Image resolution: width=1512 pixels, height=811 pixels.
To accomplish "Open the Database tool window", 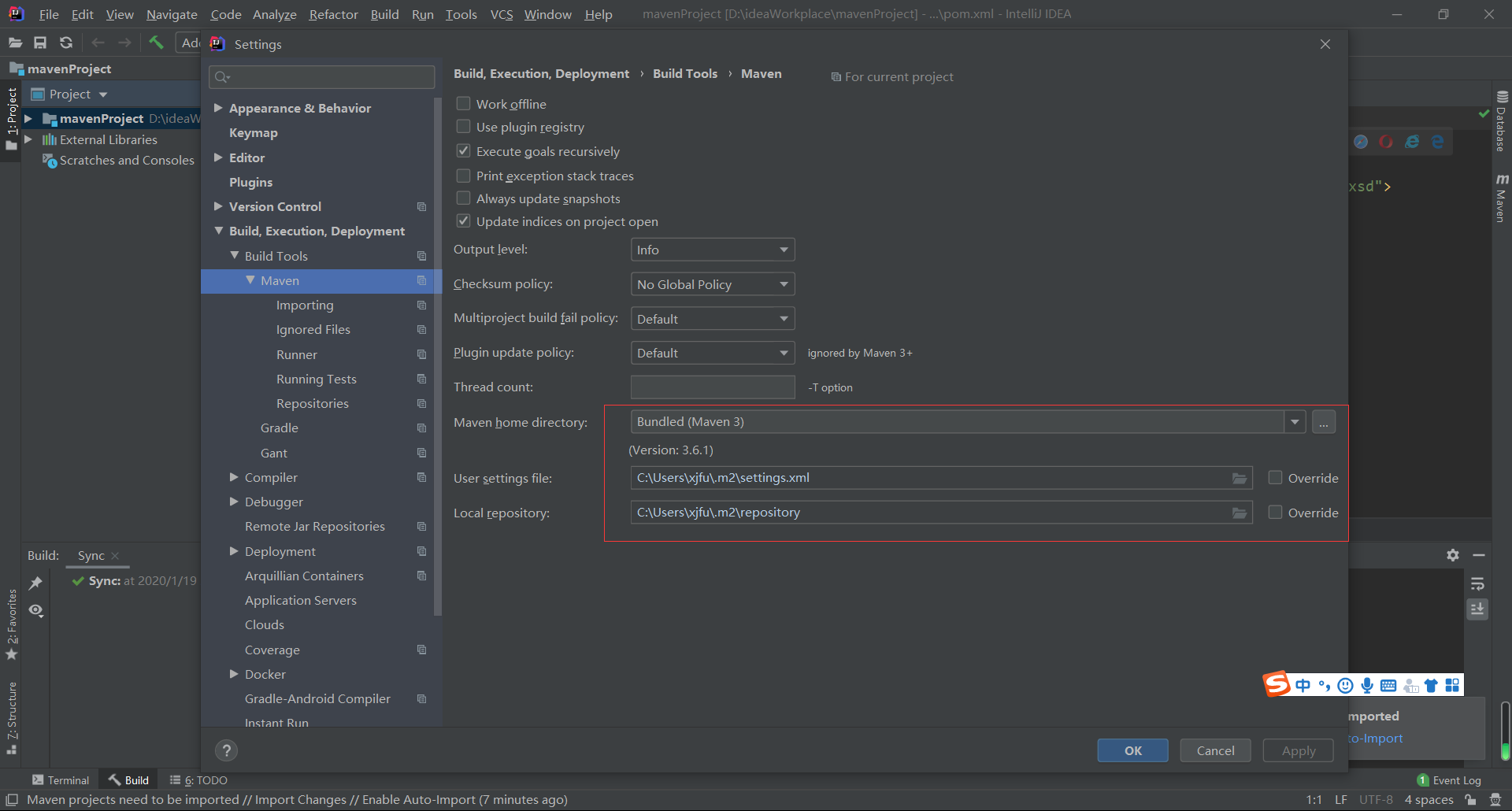I will point(1502,121).
